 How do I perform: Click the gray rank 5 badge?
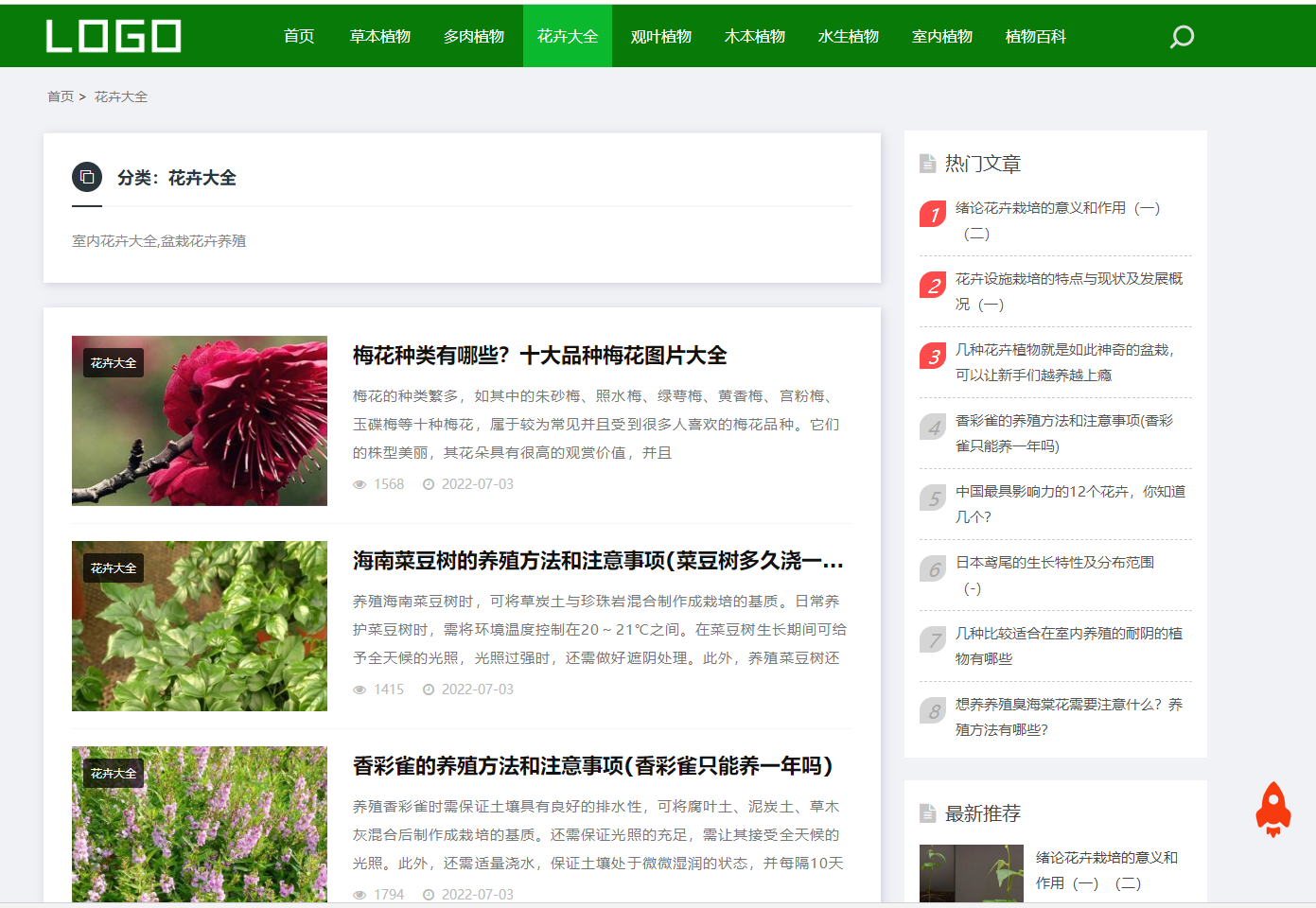tap(933, 498)
